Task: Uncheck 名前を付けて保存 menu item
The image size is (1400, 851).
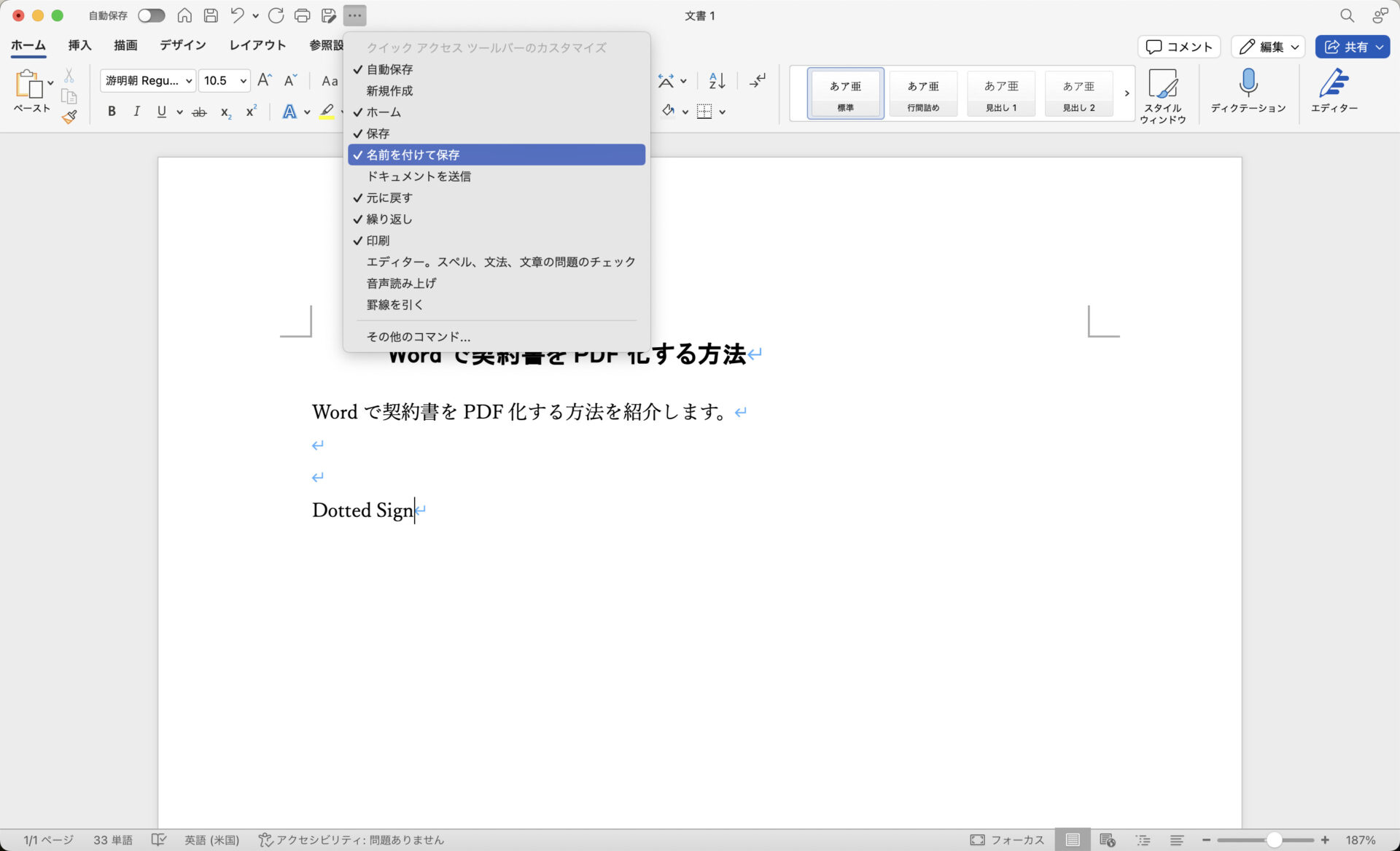Action: [x=497, y=155]
